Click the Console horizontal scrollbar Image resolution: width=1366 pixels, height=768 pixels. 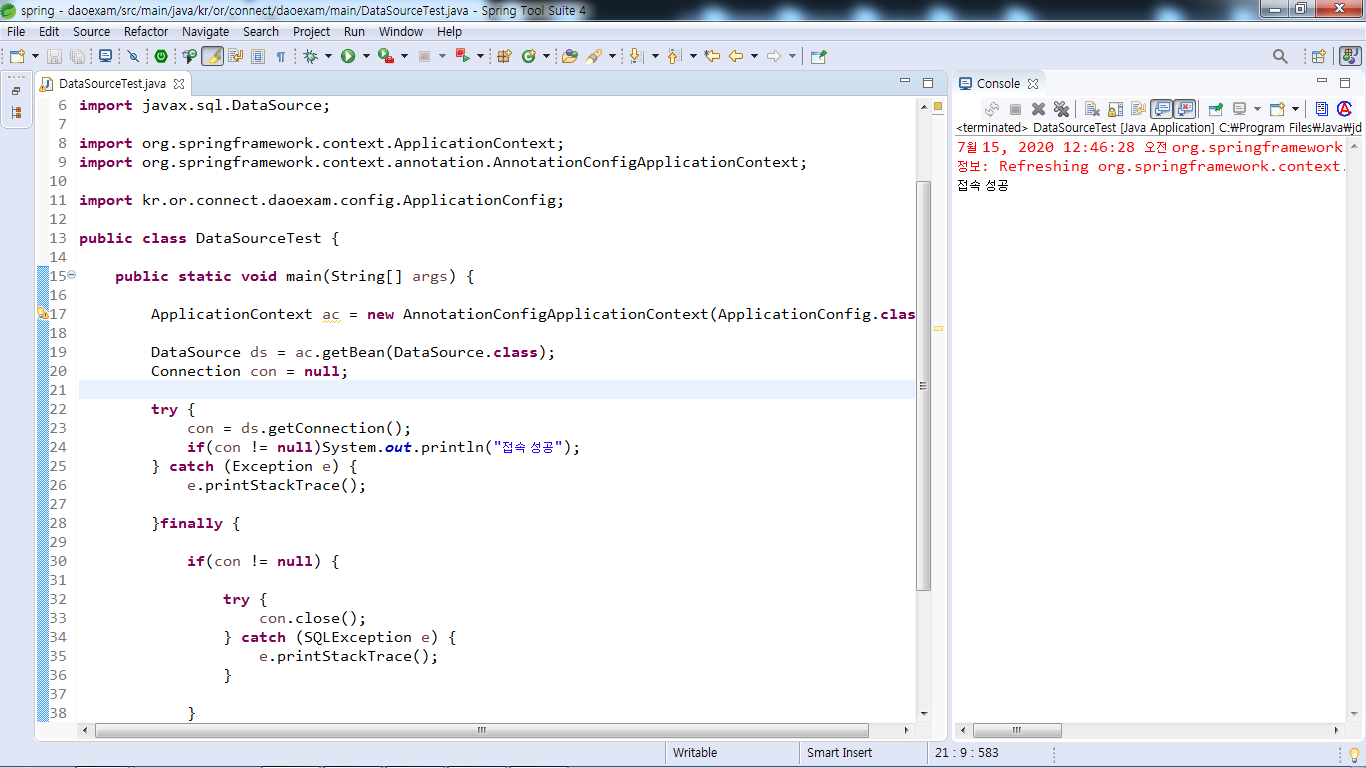[1018, 731]
